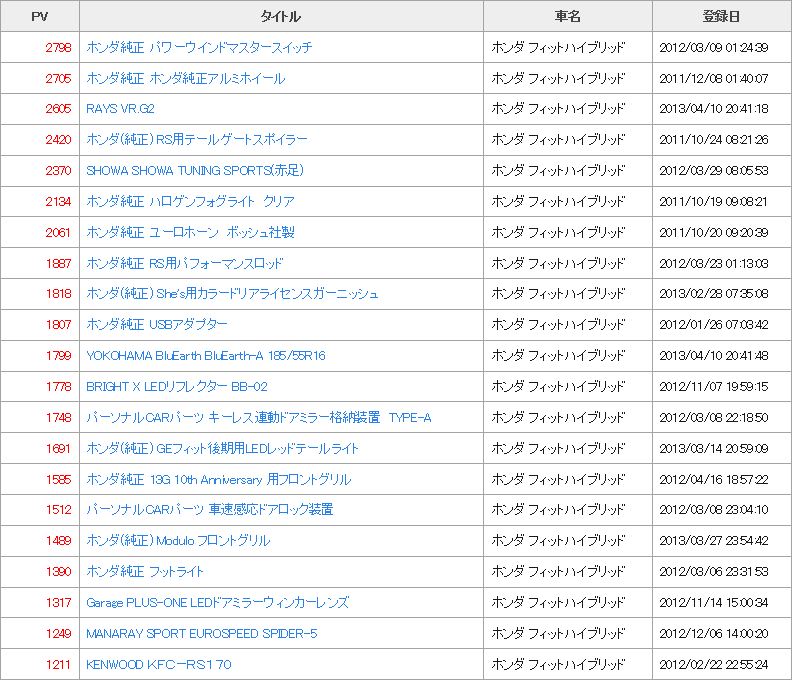Click the 車名 column header
Image resolution: width=792 pixels, height=680 pixels.
[x=568, y=16]
